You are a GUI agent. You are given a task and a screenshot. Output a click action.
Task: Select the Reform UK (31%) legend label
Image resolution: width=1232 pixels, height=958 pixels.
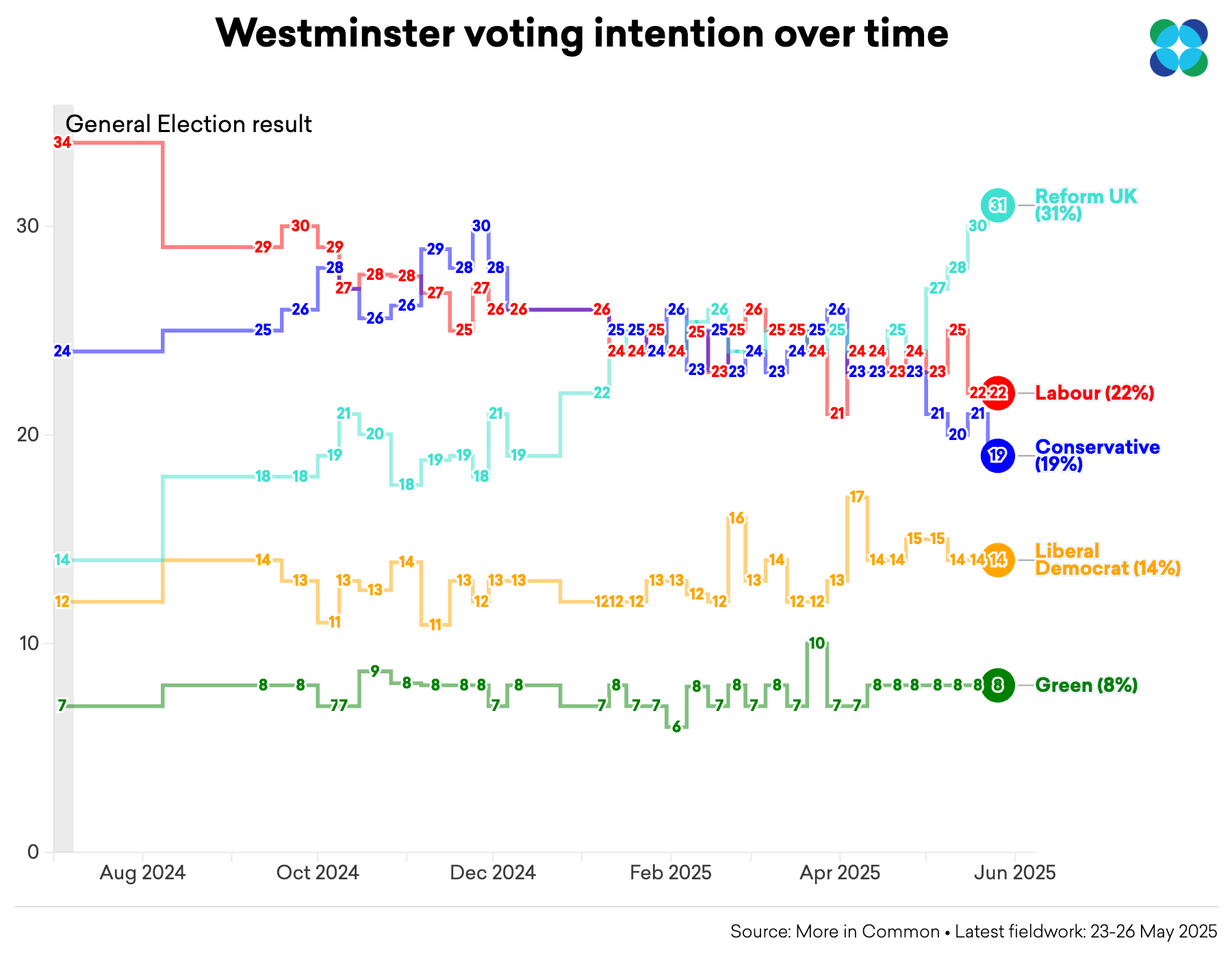tap(1086, 205)
